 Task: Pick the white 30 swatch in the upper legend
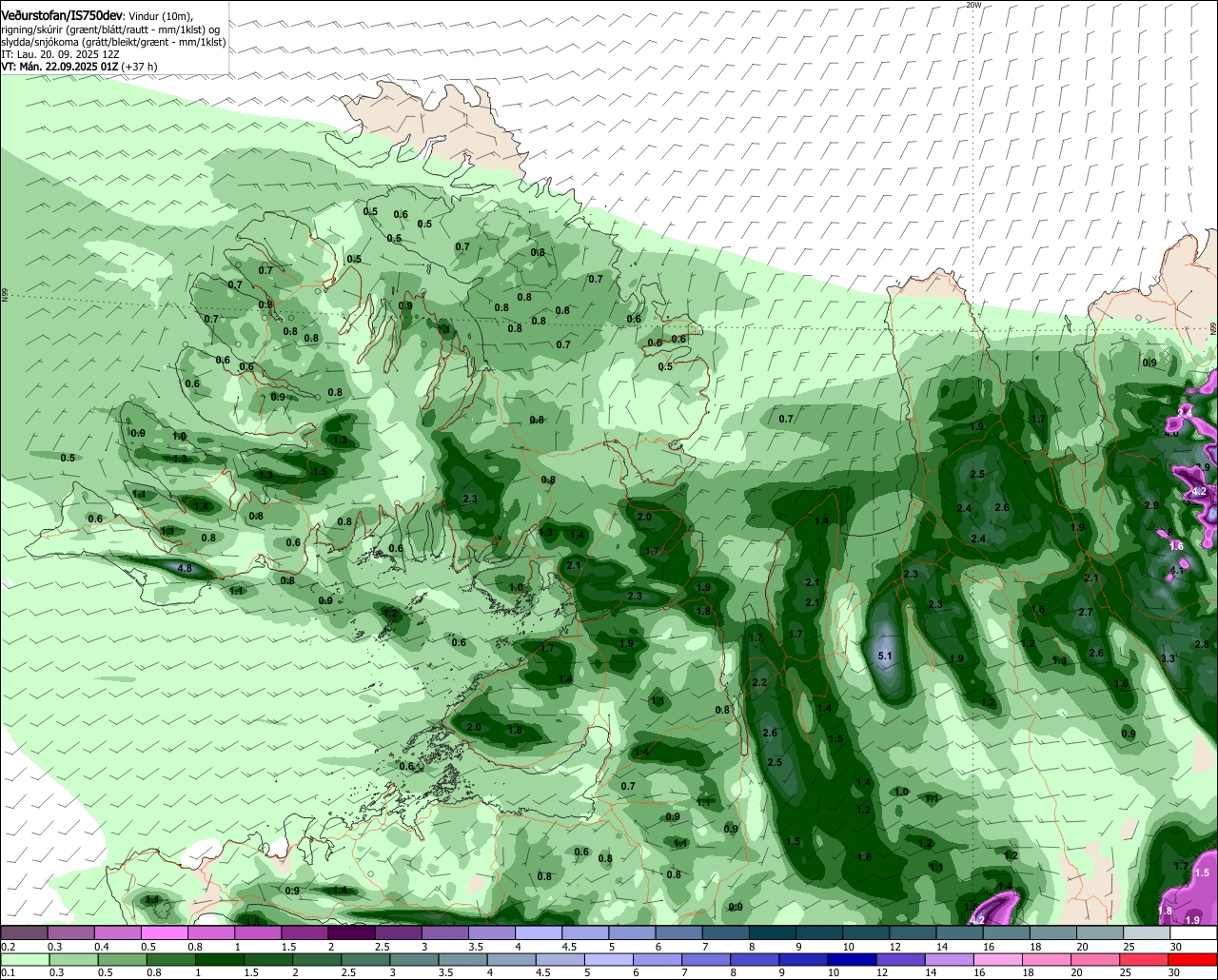coord(1194,932)
